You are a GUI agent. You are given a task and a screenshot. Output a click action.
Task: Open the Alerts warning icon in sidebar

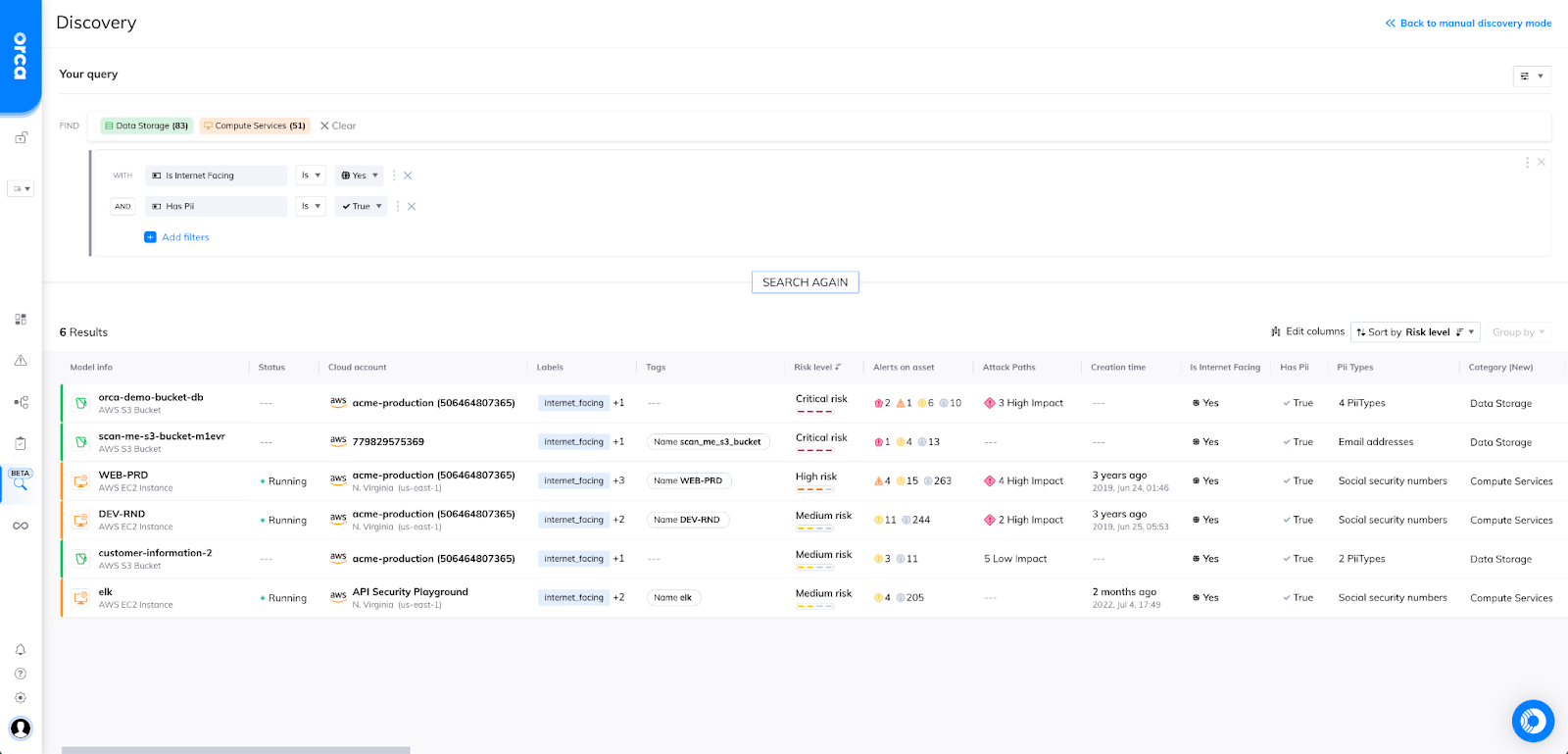click(21, 361)
